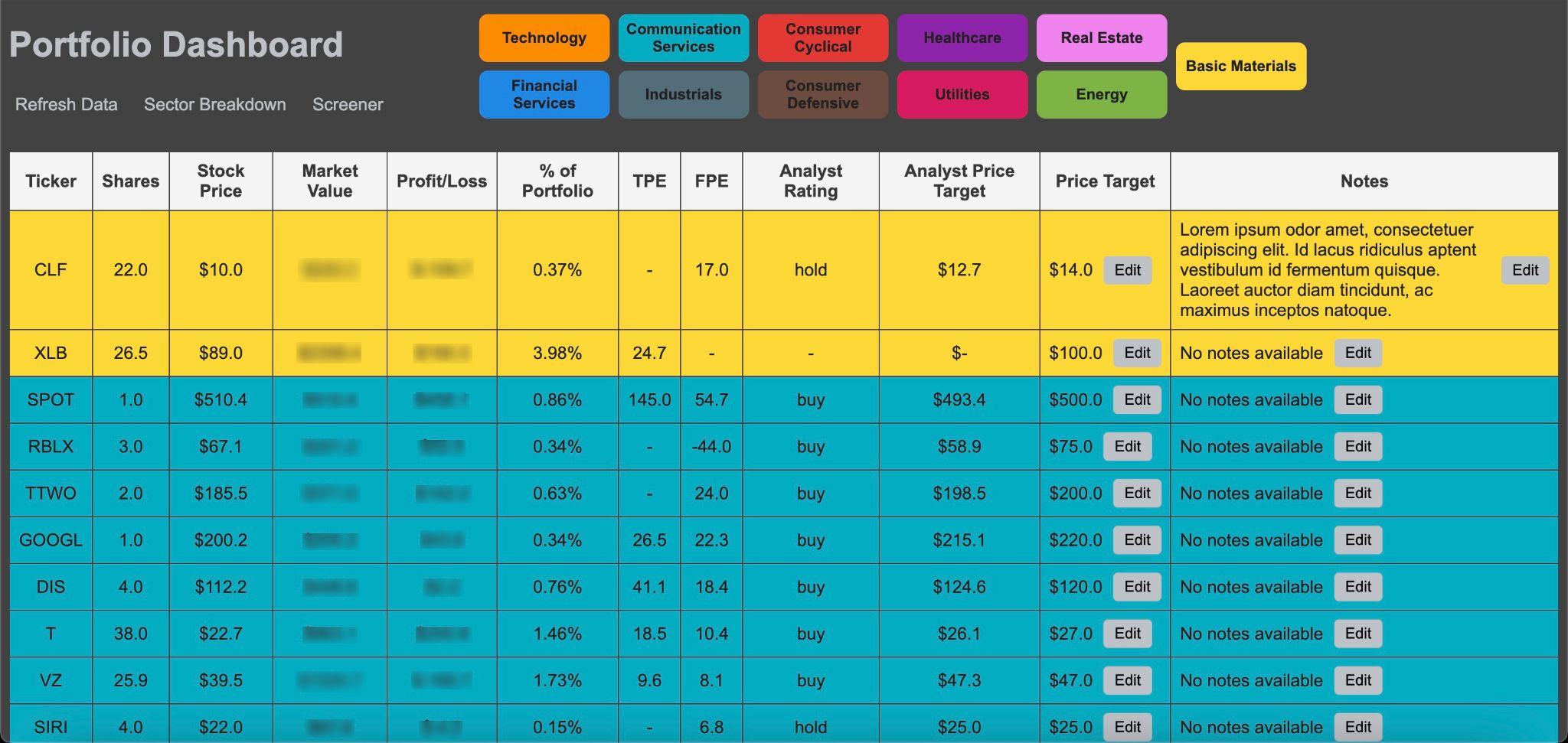Edit notes for the SPOT row

click(1358, 399)
